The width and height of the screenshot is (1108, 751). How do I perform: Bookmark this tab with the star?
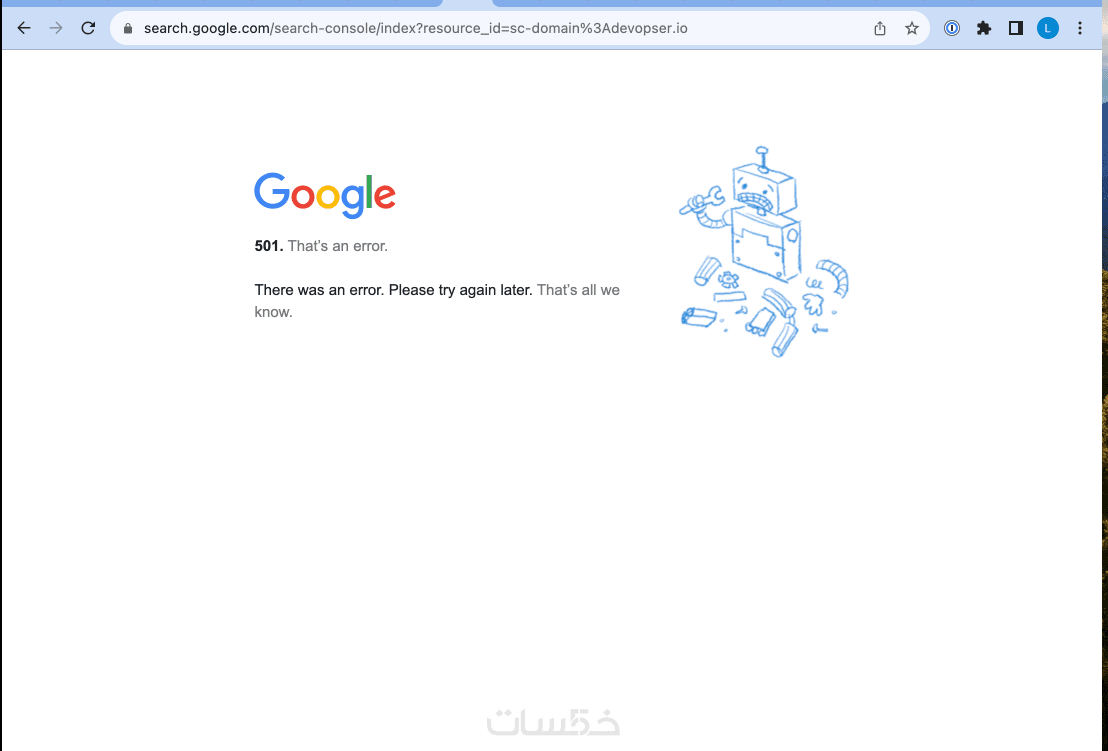pos(912,28)
